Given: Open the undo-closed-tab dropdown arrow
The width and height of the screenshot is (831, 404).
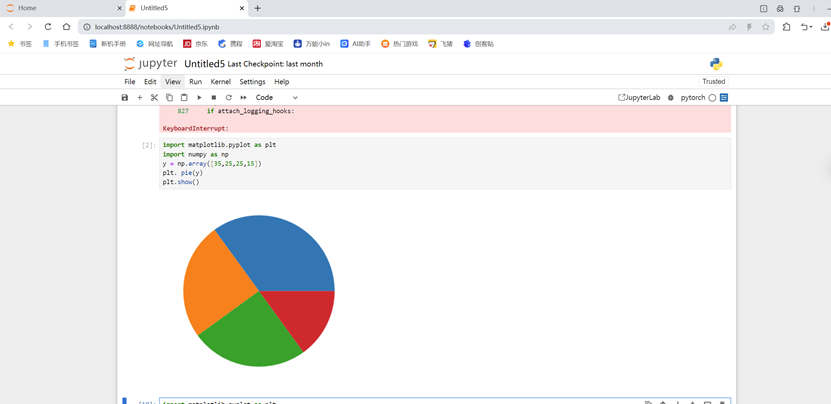Looking at the screenshot, I should (811, 27).
